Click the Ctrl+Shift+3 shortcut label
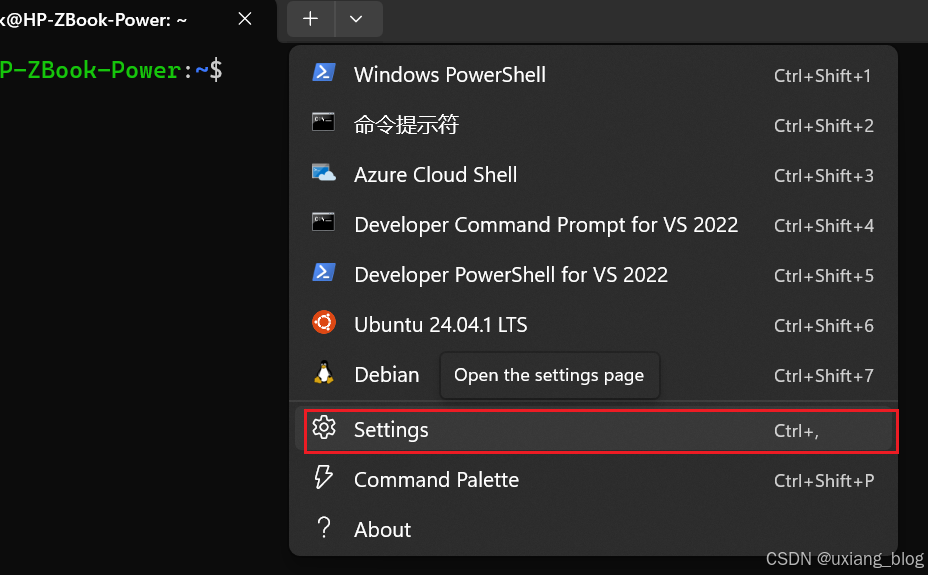Viewport: 928px width, 575px height. click(824, 176)
